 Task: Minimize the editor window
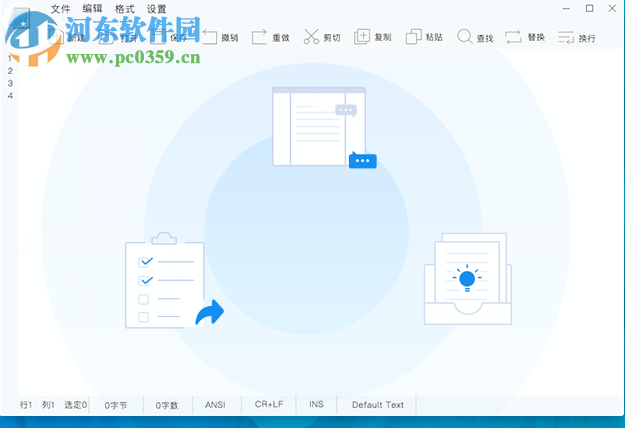pyautogui.click(x=566, y=8)
